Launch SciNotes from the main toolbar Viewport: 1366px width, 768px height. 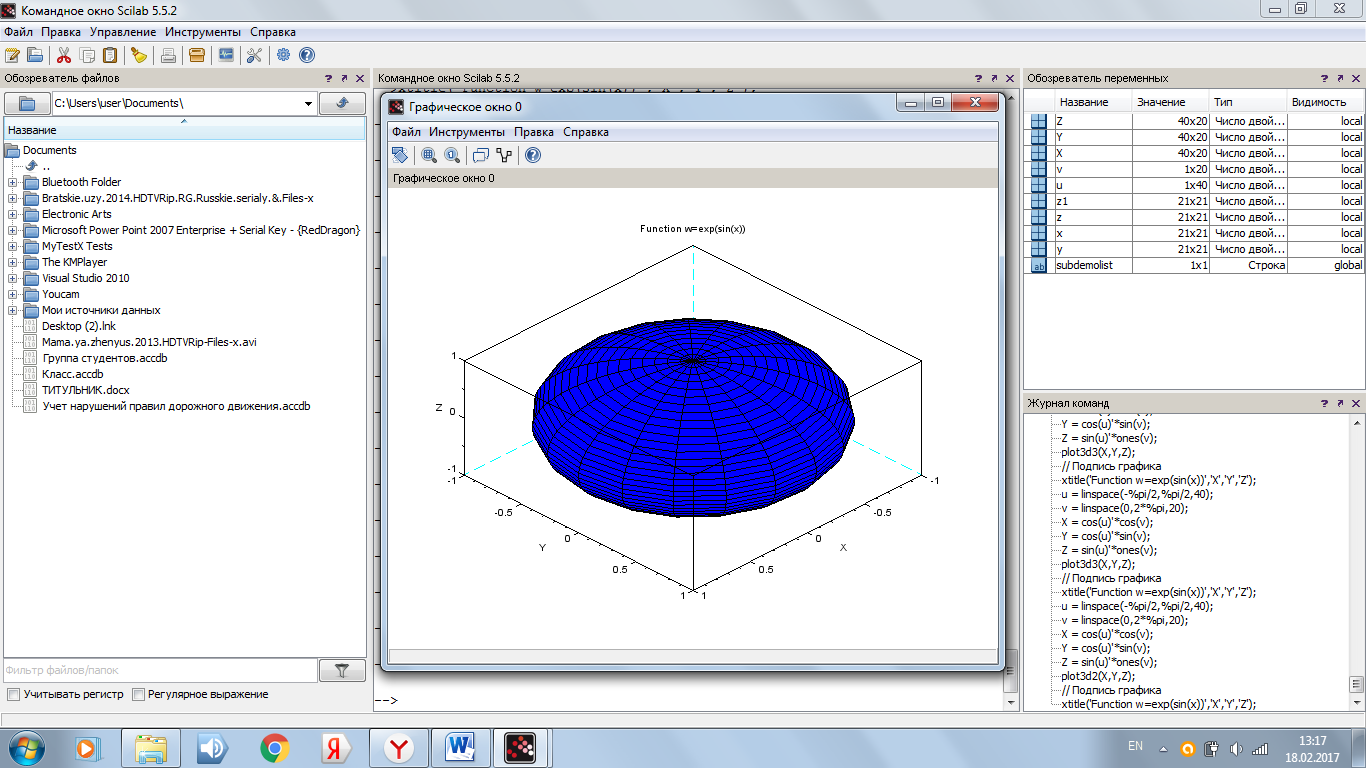(12, 55)
